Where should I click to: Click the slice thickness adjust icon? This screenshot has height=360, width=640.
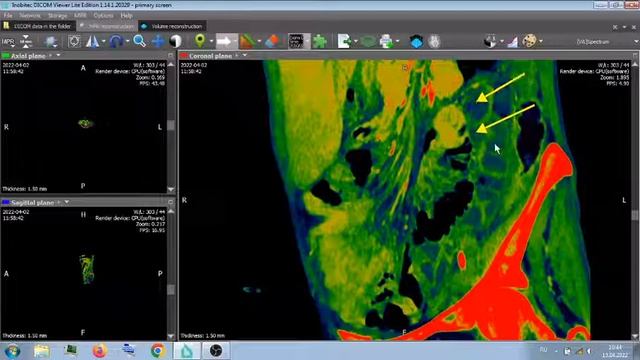(26, 41)
